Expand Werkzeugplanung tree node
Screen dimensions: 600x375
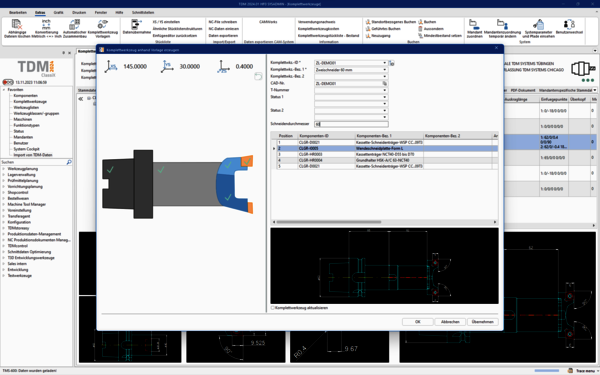(3, 169)
